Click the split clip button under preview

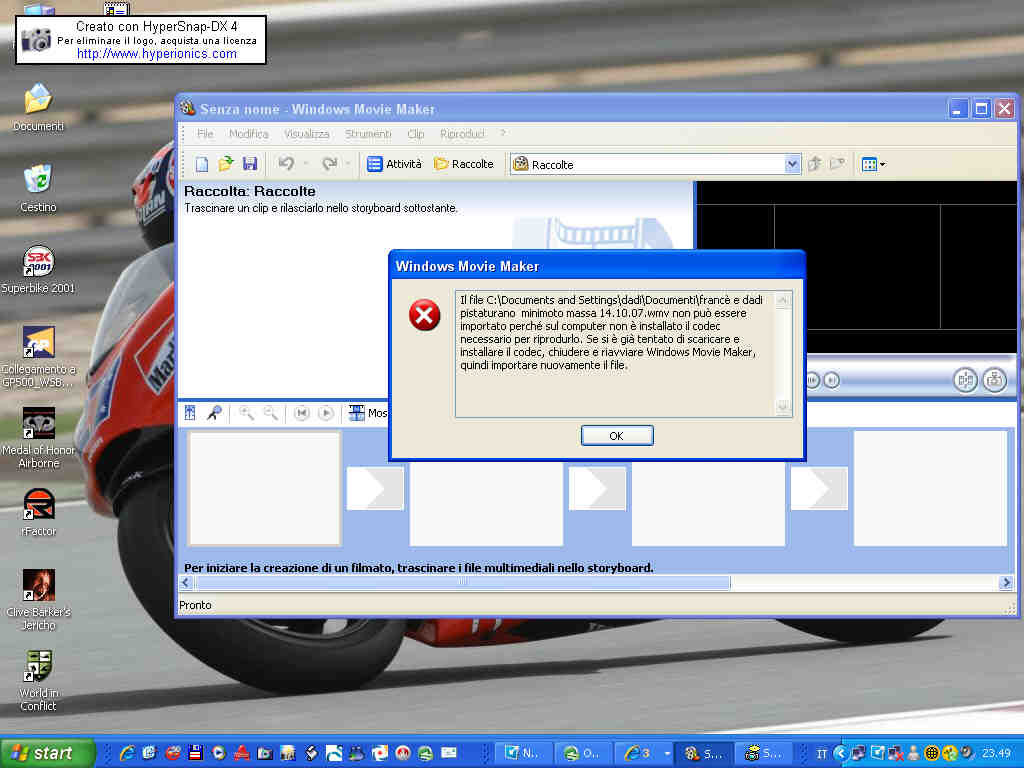(965, 379)
